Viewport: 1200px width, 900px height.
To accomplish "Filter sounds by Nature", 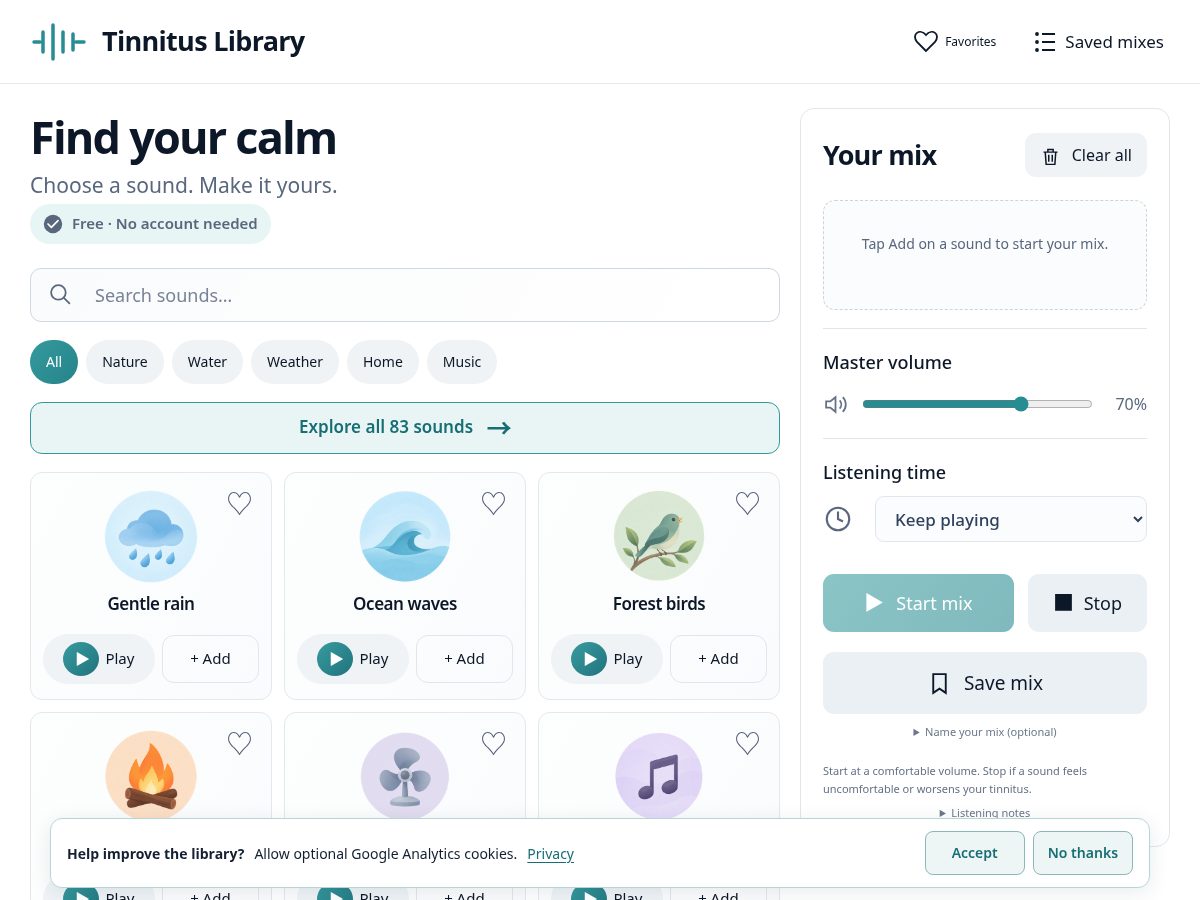I will pyautogui.click(x=125, y=362).
